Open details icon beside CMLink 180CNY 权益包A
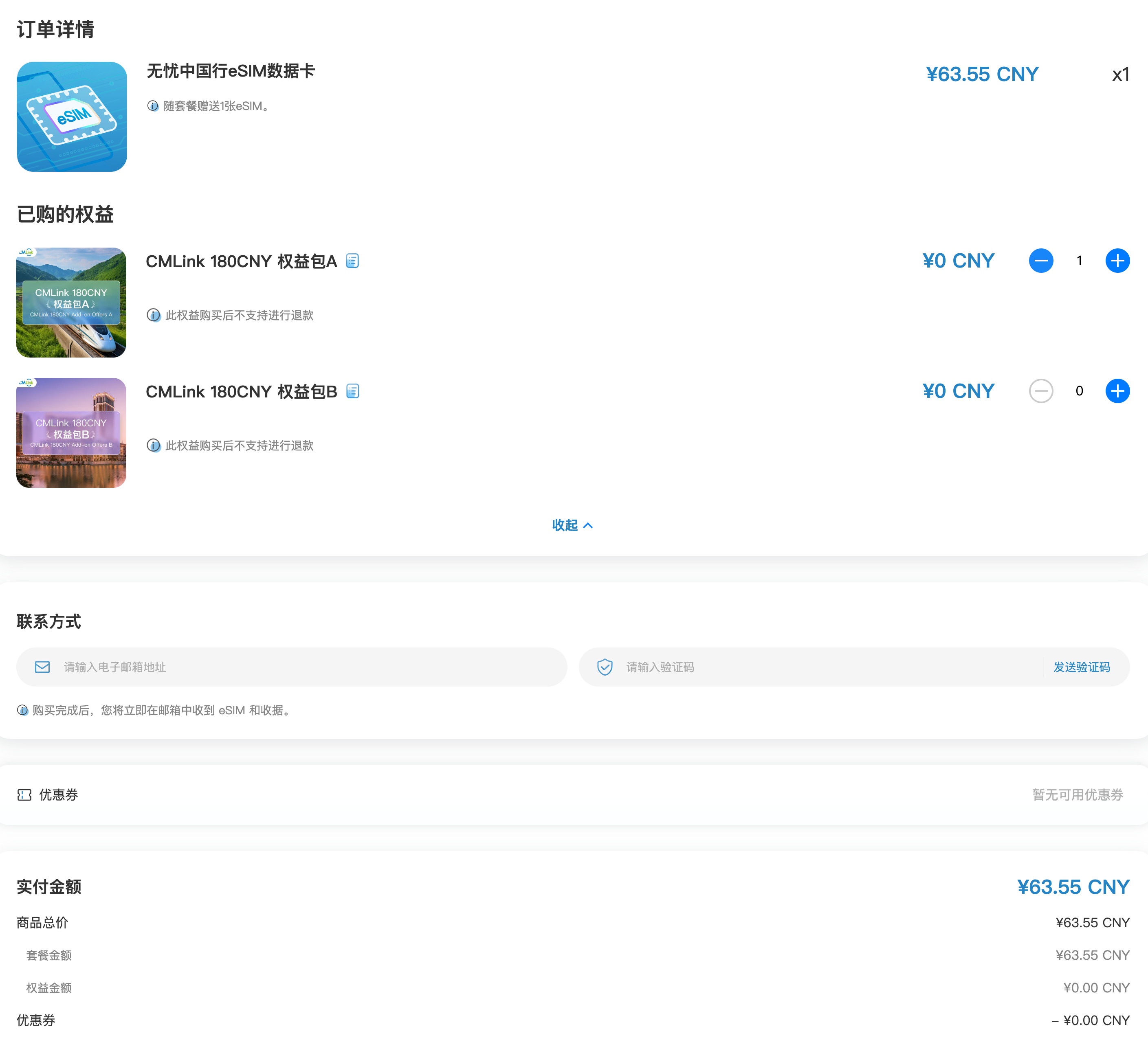 click(353, 261)
